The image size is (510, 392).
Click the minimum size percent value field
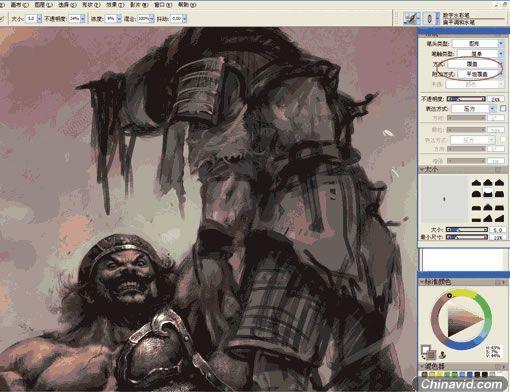coord(497,237)
